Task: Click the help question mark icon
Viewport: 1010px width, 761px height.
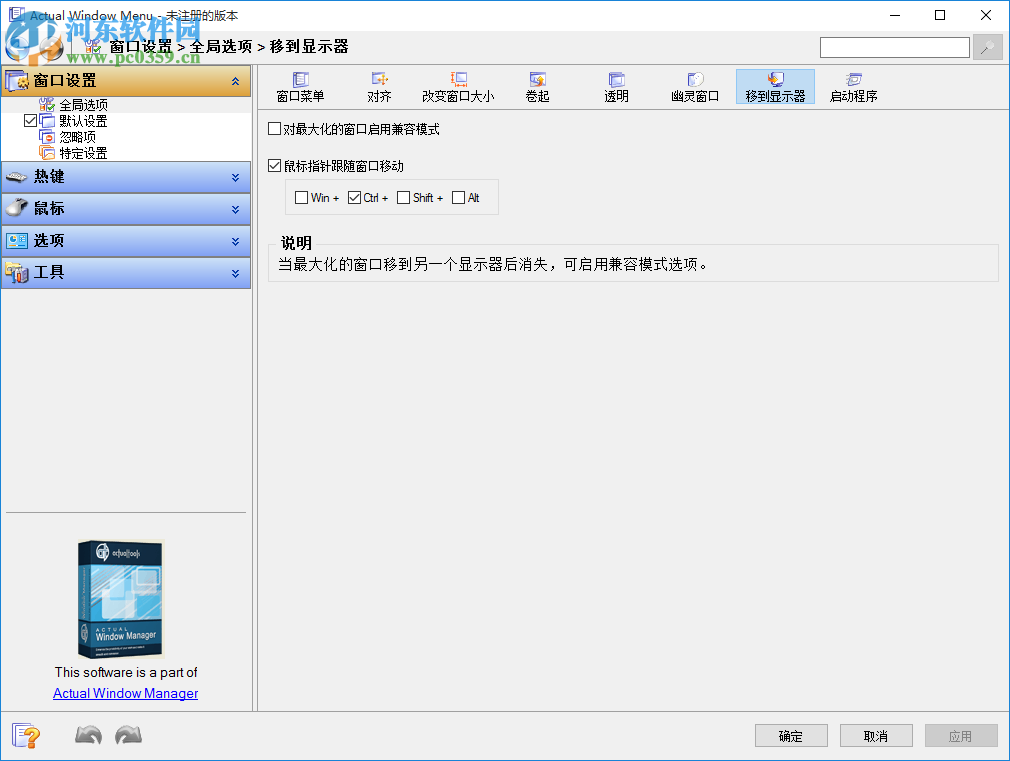Action: pos(25,735)
